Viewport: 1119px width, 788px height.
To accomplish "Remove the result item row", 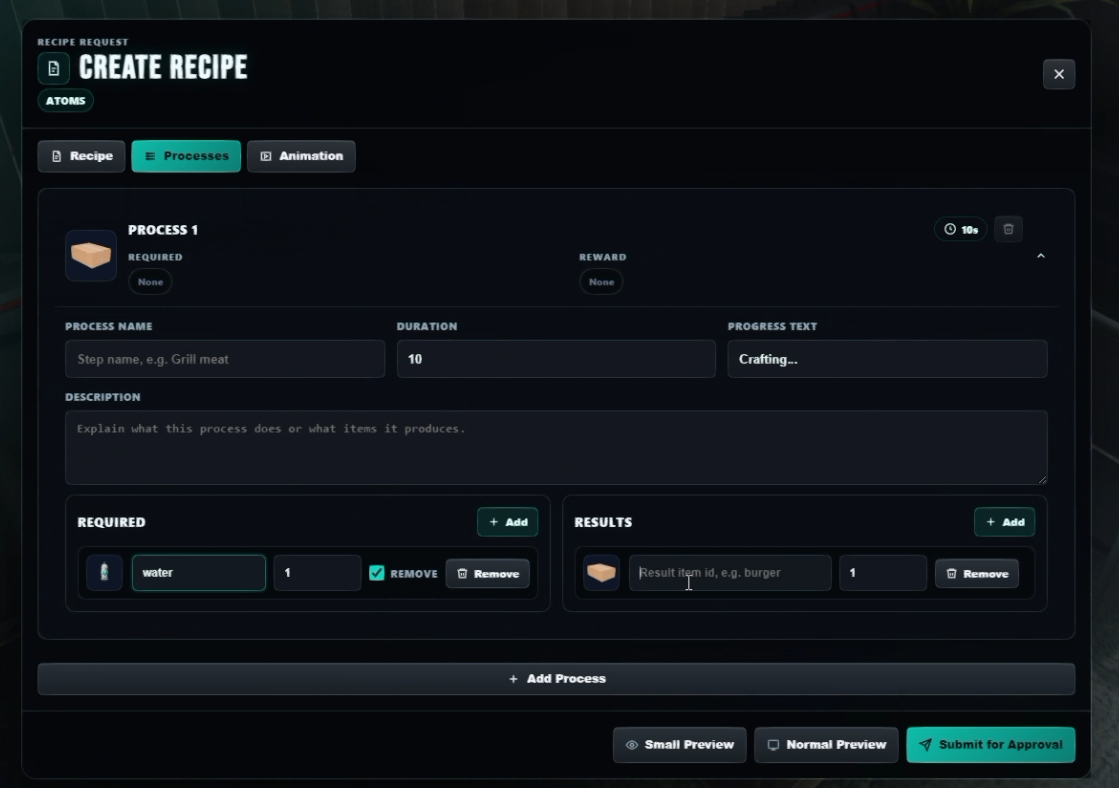I will pyautogui.click(x=976, y=573).
